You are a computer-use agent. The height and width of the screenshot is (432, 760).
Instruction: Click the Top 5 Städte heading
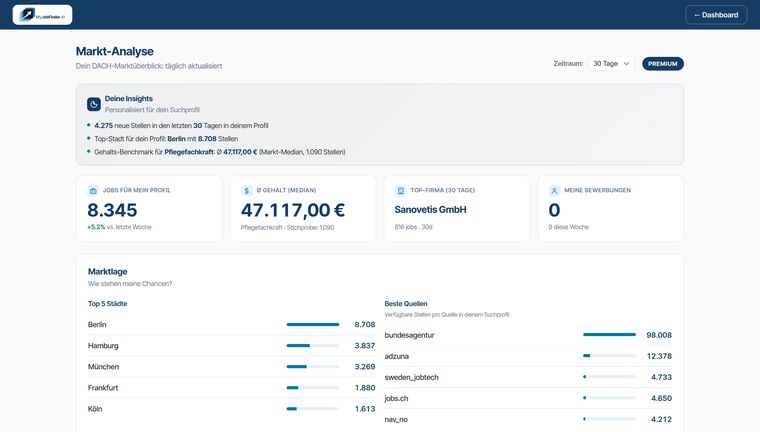tap(108, 304)
